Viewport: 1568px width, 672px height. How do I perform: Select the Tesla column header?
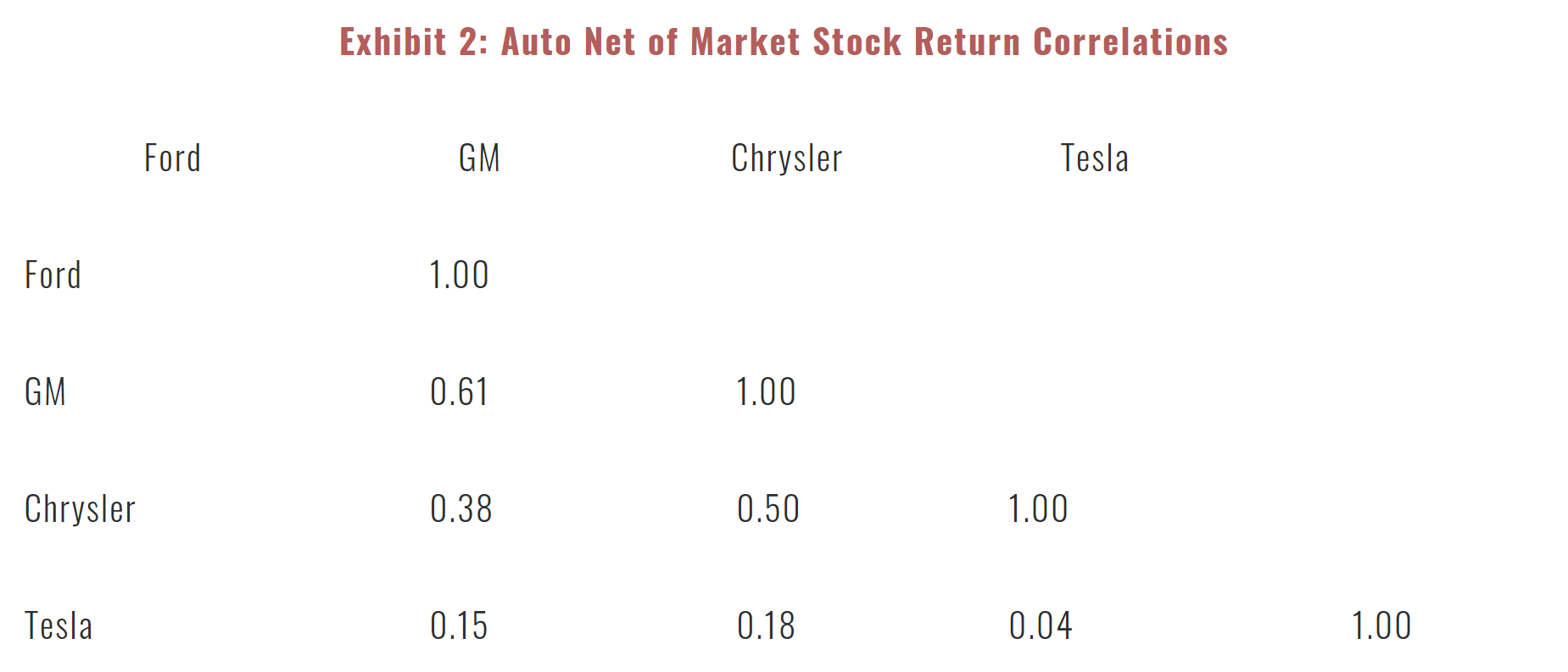pos(1094,158)
